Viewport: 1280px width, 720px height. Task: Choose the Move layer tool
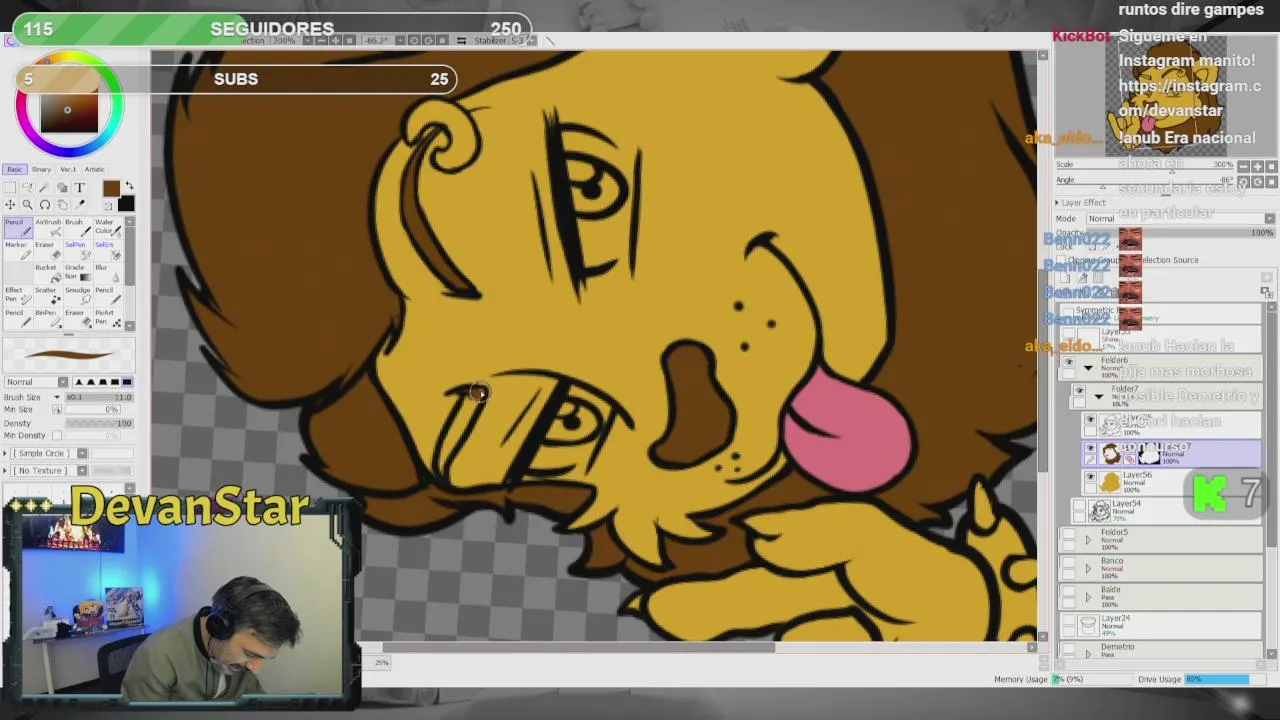[x=10, y=205]
